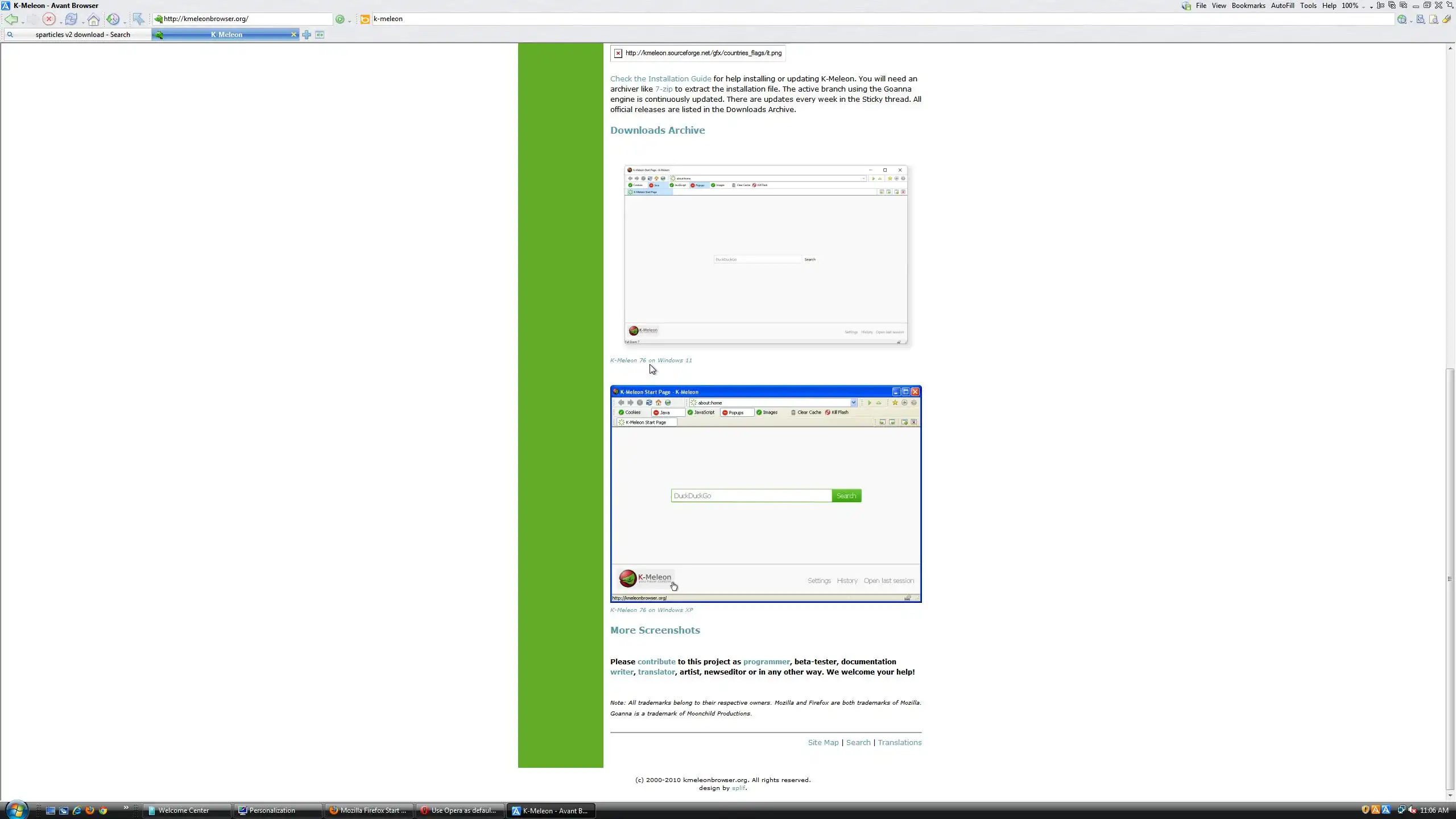Open Mozilla Firefox Start taskbar button
Screen dimensions: 1456x819
point(368,810)
